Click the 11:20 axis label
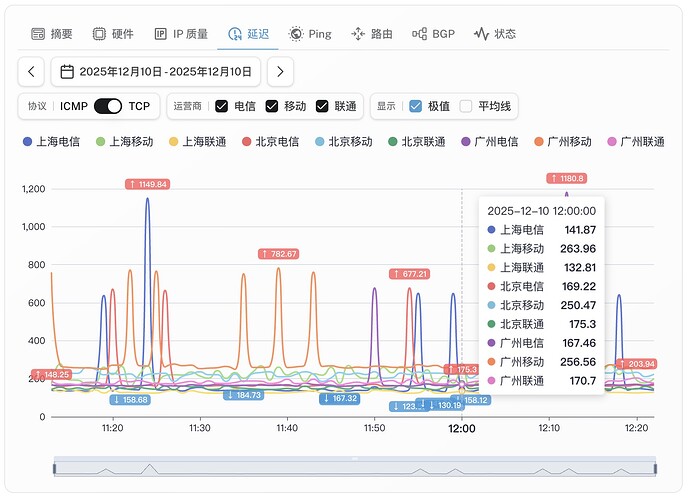689x500 pixels. pyautogui.click(x=112, y=428)
